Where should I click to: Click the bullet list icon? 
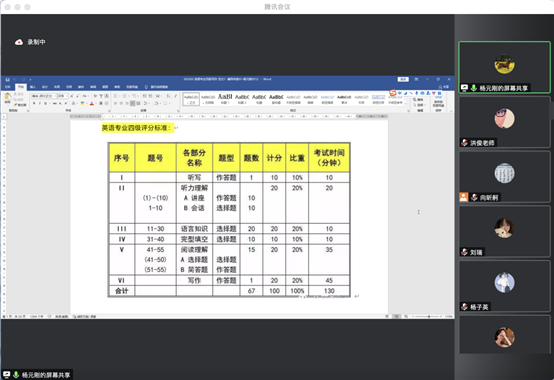(x=116, y=96)
